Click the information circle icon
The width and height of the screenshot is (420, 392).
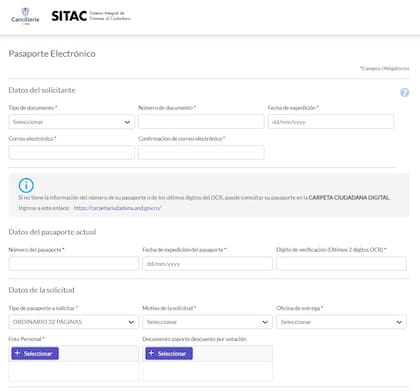[x=26, y=185]
